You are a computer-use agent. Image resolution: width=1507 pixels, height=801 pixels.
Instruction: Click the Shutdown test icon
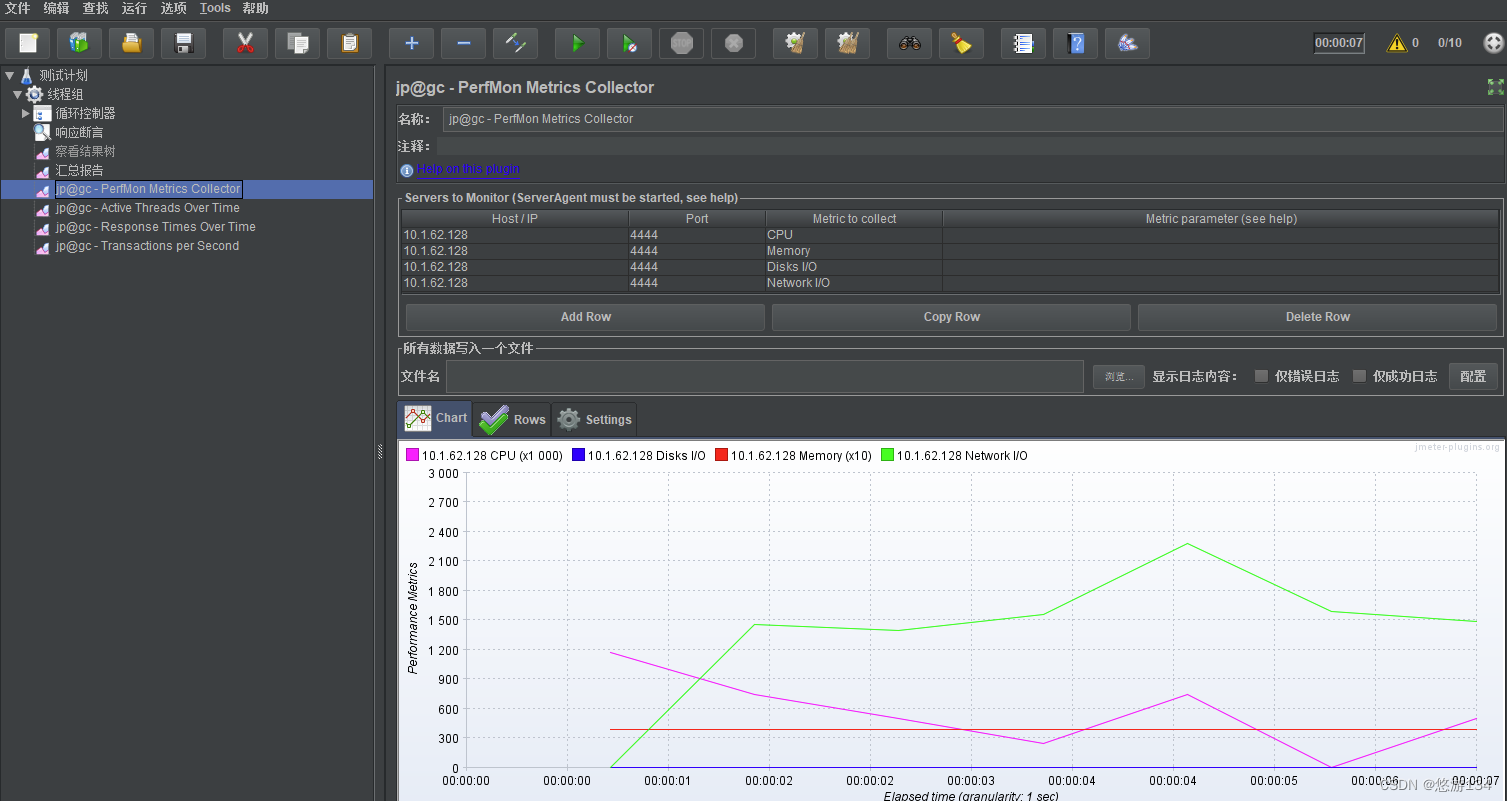click(x=733, y=43)
